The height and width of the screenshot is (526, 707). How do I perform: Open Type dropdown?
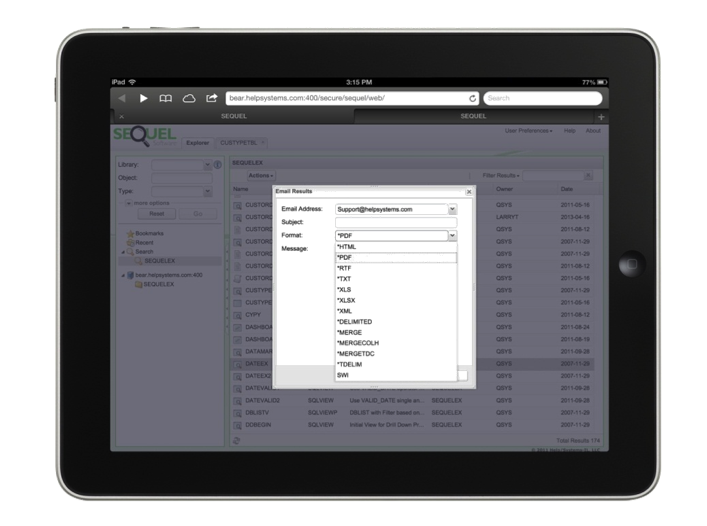[207, 192]
